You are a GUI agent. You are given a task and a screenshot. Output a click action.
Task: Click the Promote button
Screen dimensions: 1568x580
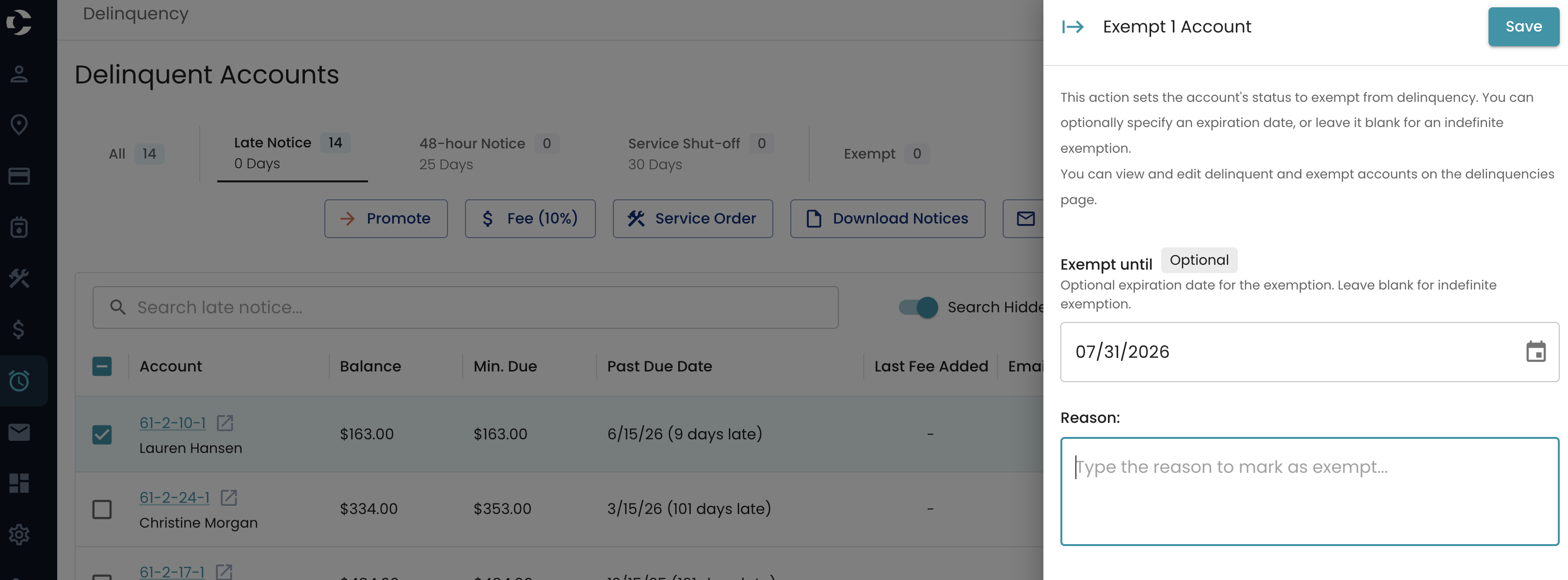coord(386,219)
